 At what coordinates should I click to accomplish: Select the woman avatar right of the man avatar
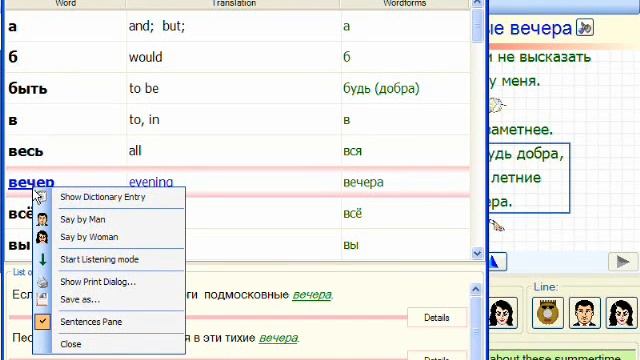point(621,313)
